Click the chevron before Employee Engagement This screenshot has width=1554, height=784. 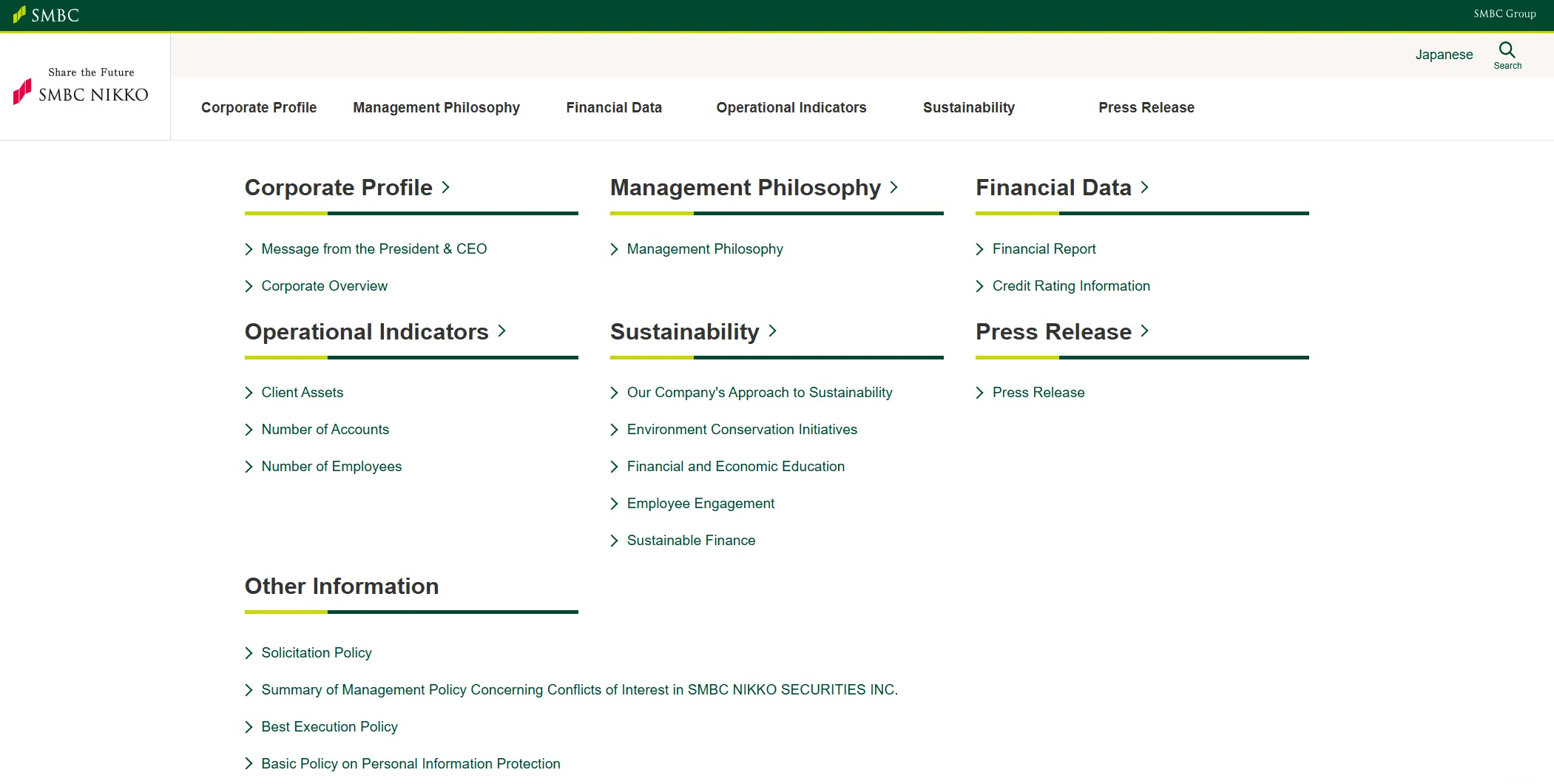[x=614, y=504]
